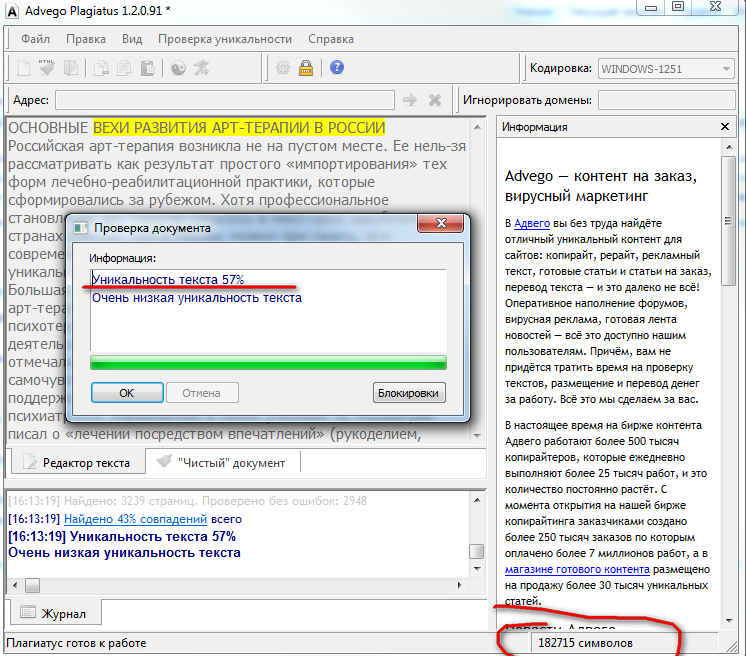
Task: Open the Найдено 43% совпадений log link
Action: [136, 519]
